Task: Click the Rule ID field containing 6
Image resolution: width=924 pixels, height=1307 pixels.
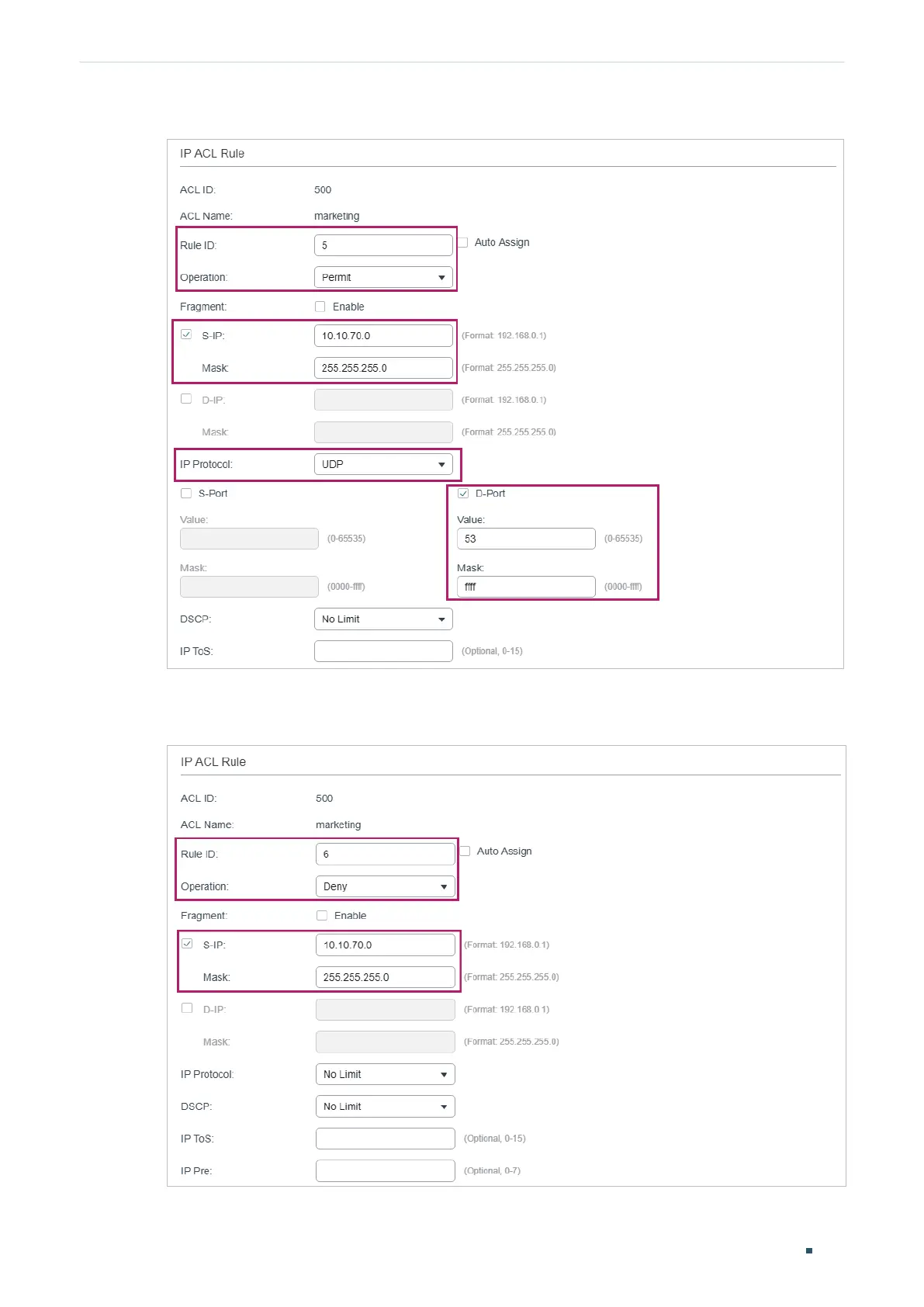Action: [385, 855]
